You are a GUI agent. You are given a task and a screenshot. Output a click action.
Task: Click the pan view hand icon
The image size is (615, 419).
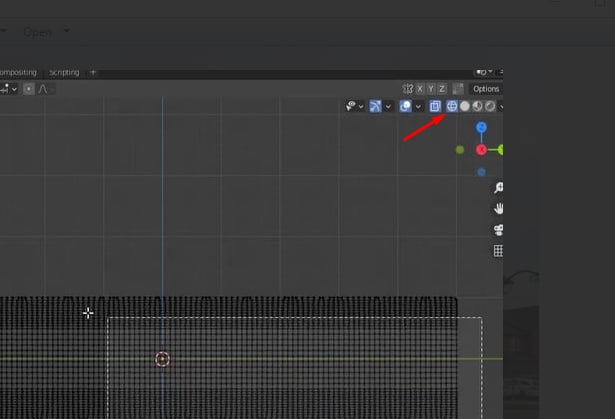tap(499, 209)
